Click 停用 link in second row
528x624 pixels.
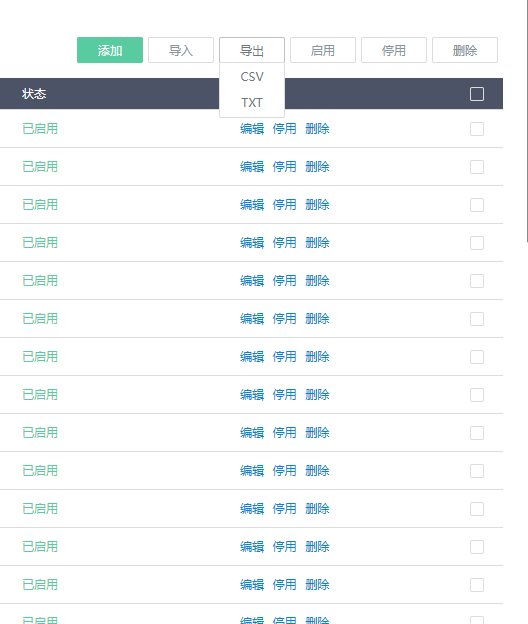pyautogui.click(x=284, y=166)
